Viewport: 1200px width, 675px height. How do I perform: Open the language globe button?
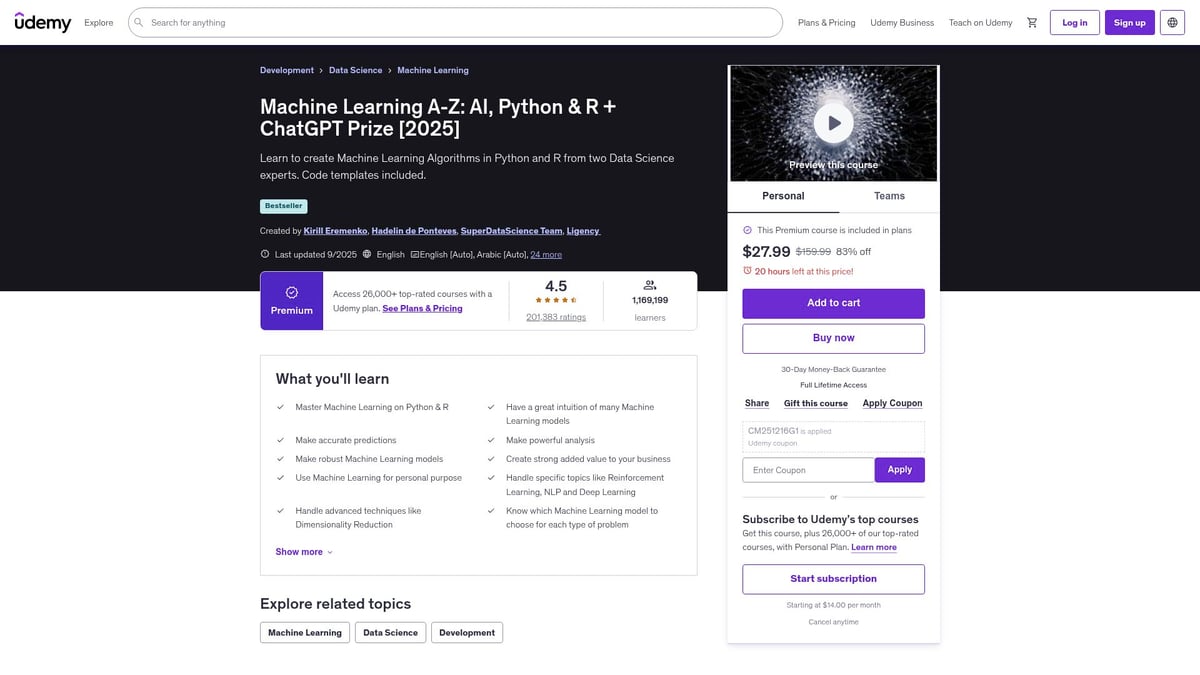click(x=1172, y=22)
